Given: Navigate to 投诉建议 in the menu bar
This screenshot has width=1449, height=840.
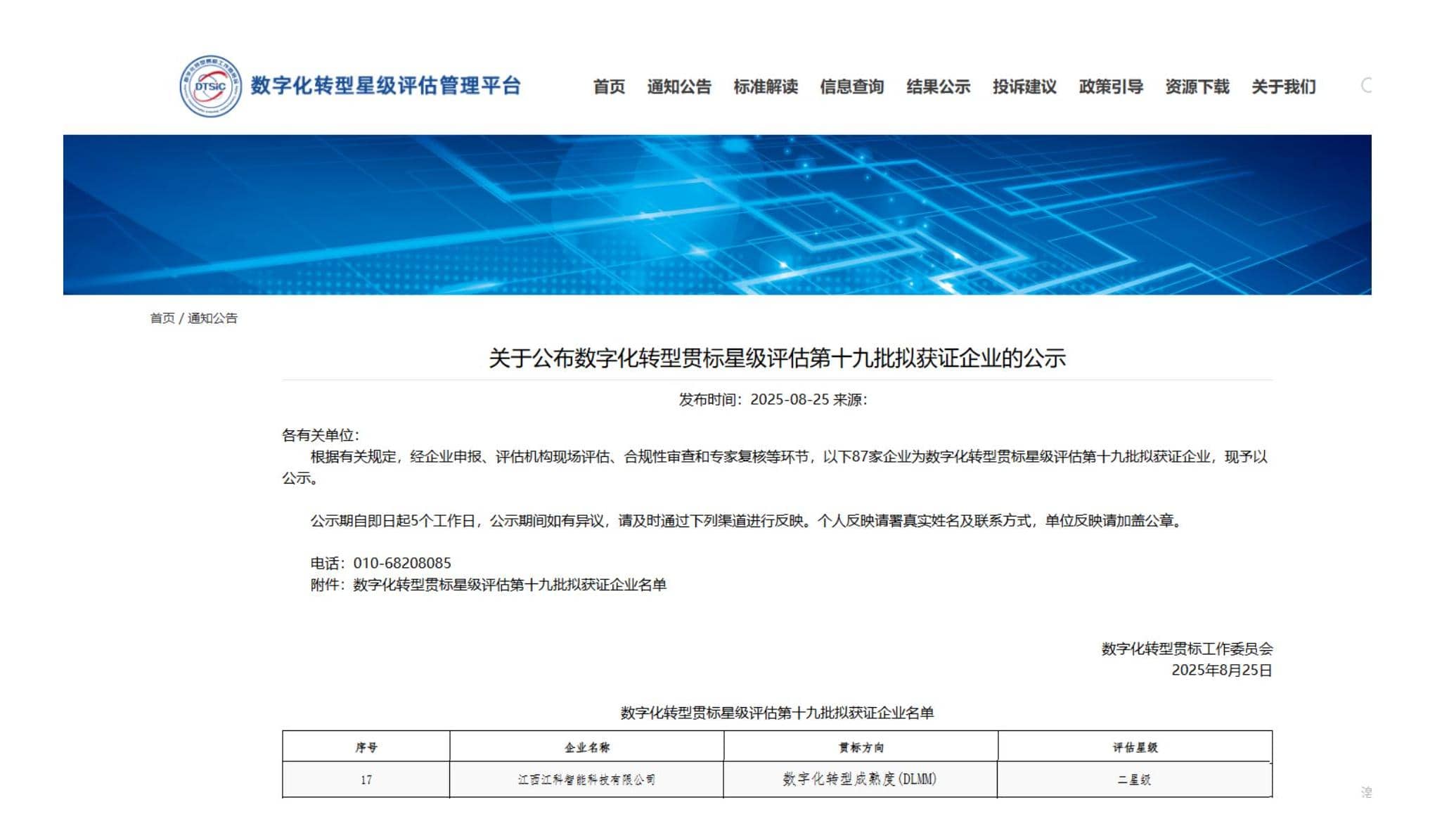Looking at the screenshot, I should [x=1024, y=86].
